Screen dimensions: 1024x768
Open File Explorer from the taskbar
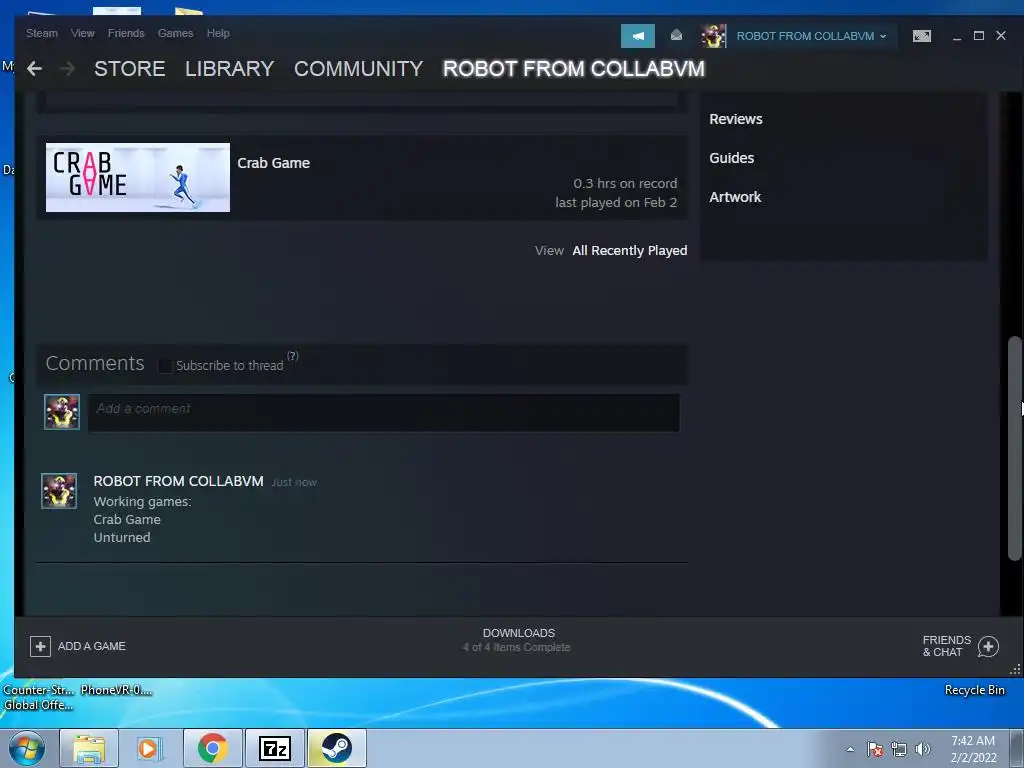[89, 748]
